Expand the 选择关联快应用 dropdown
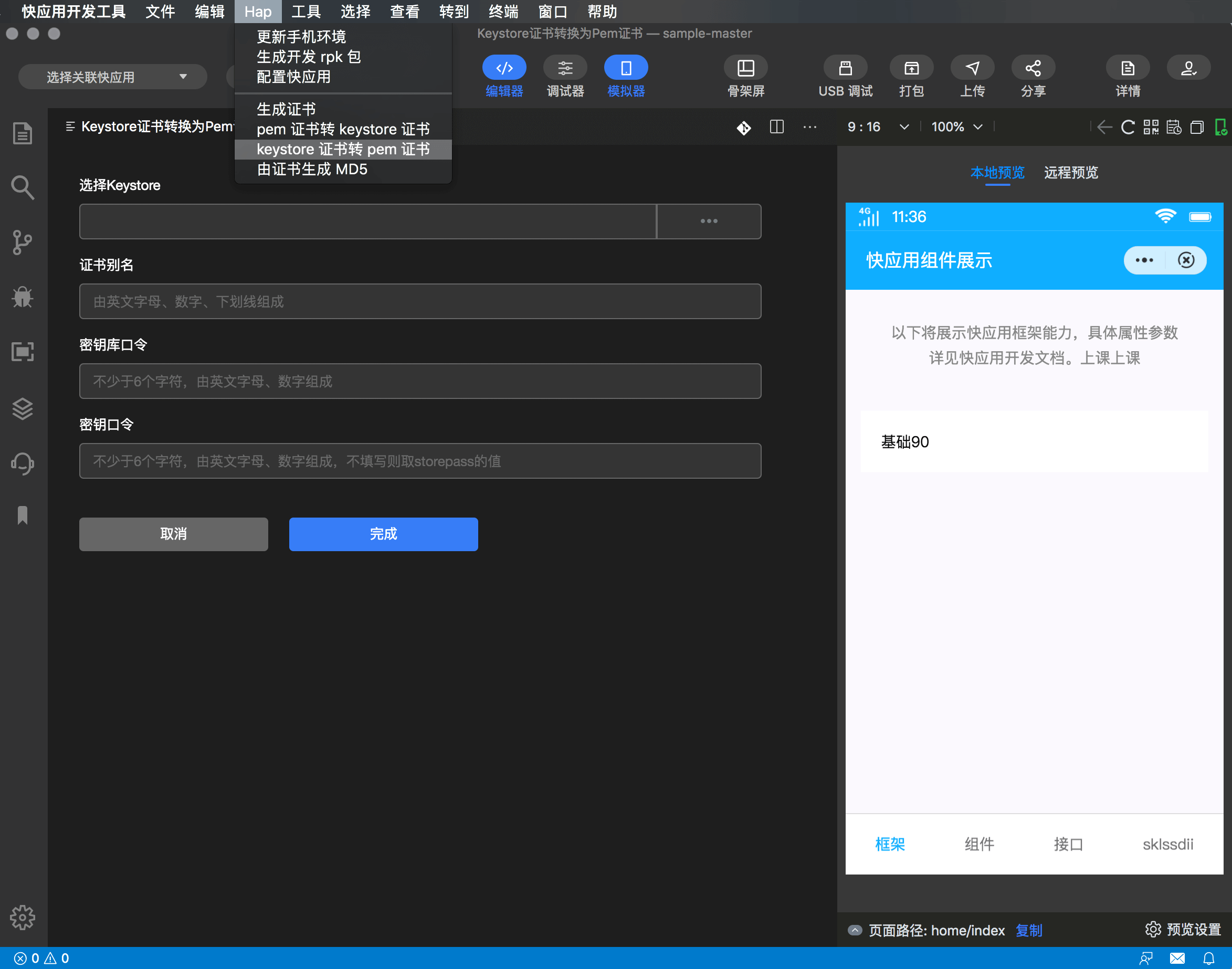 [112, 76]
